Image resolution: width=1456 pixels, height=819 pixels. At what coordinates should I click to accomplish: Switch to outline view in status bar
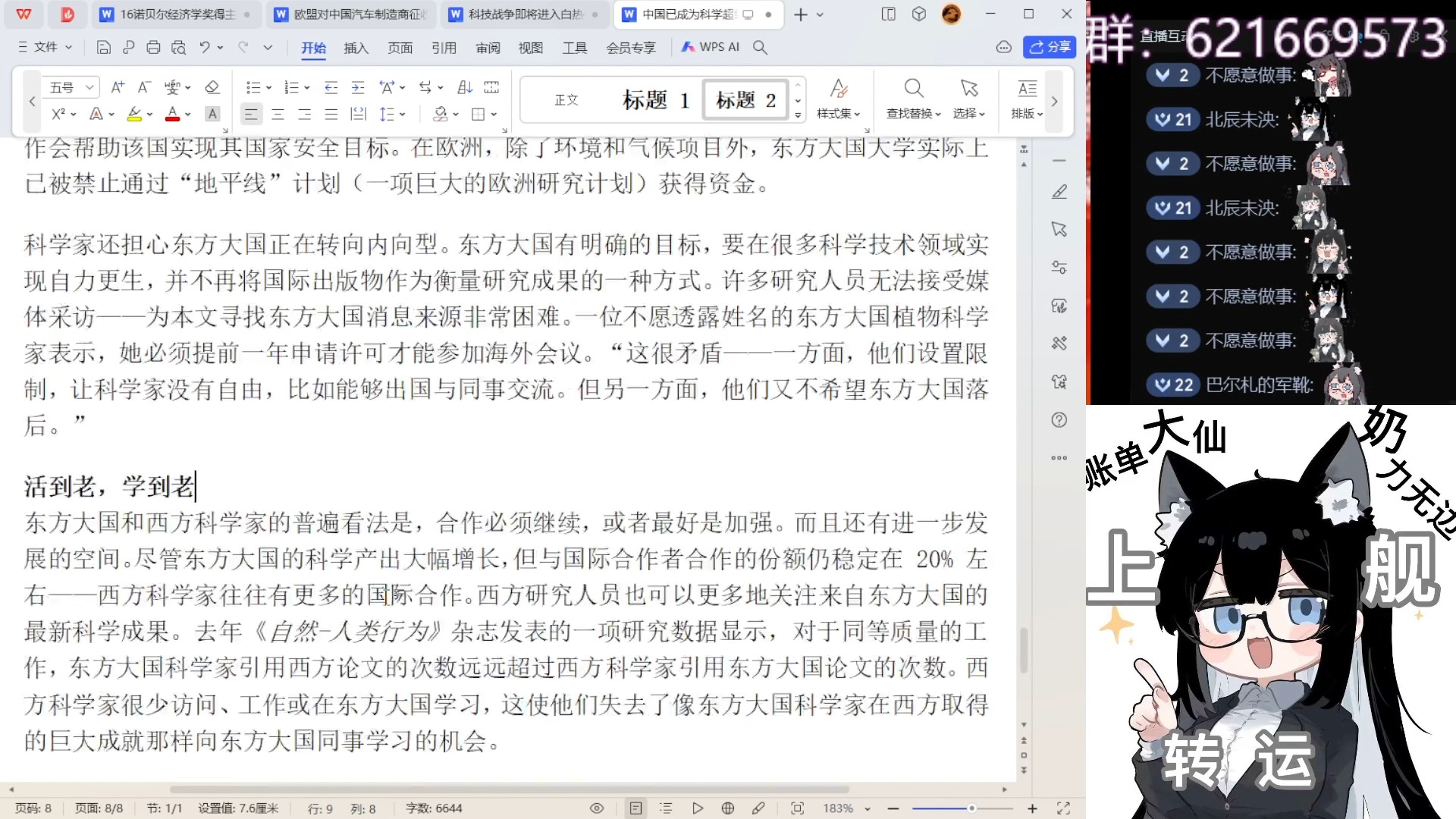pyautogui.click(x=666, y=808)
